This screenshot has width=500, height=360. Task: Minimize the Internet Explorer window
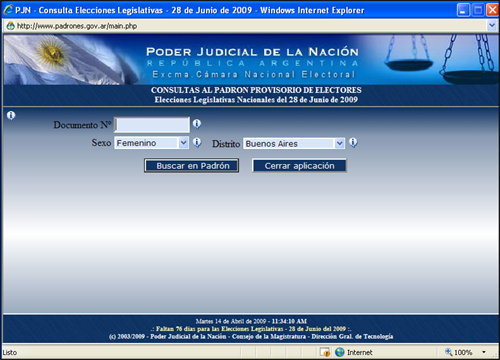[x=463, y=10]
